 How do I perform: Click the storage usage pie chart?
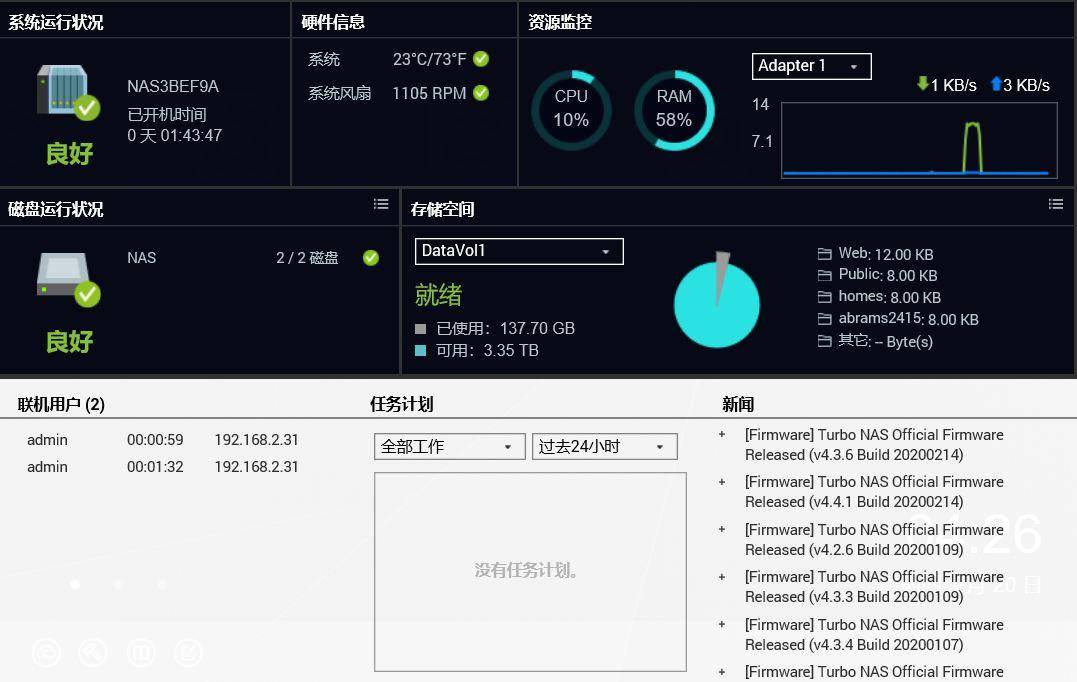[x=717, y=300]
